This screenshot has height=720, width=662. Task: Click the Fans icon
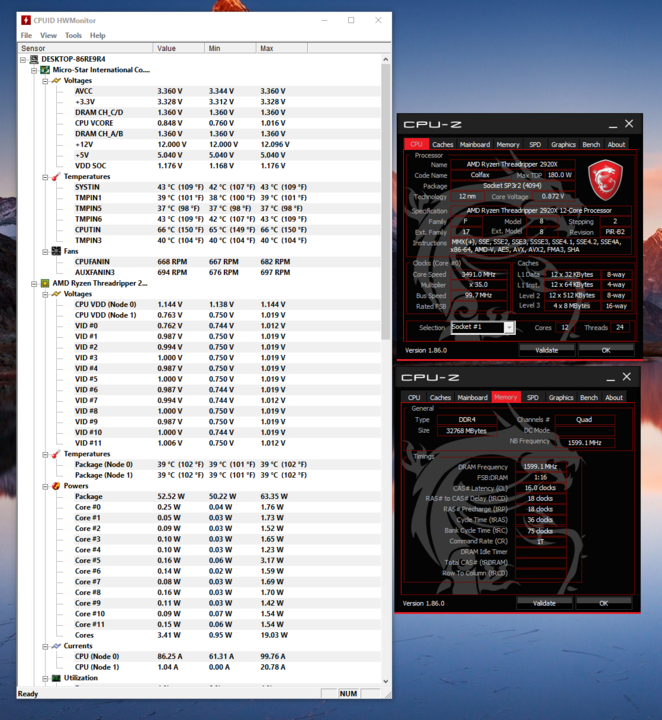point(56,251)
